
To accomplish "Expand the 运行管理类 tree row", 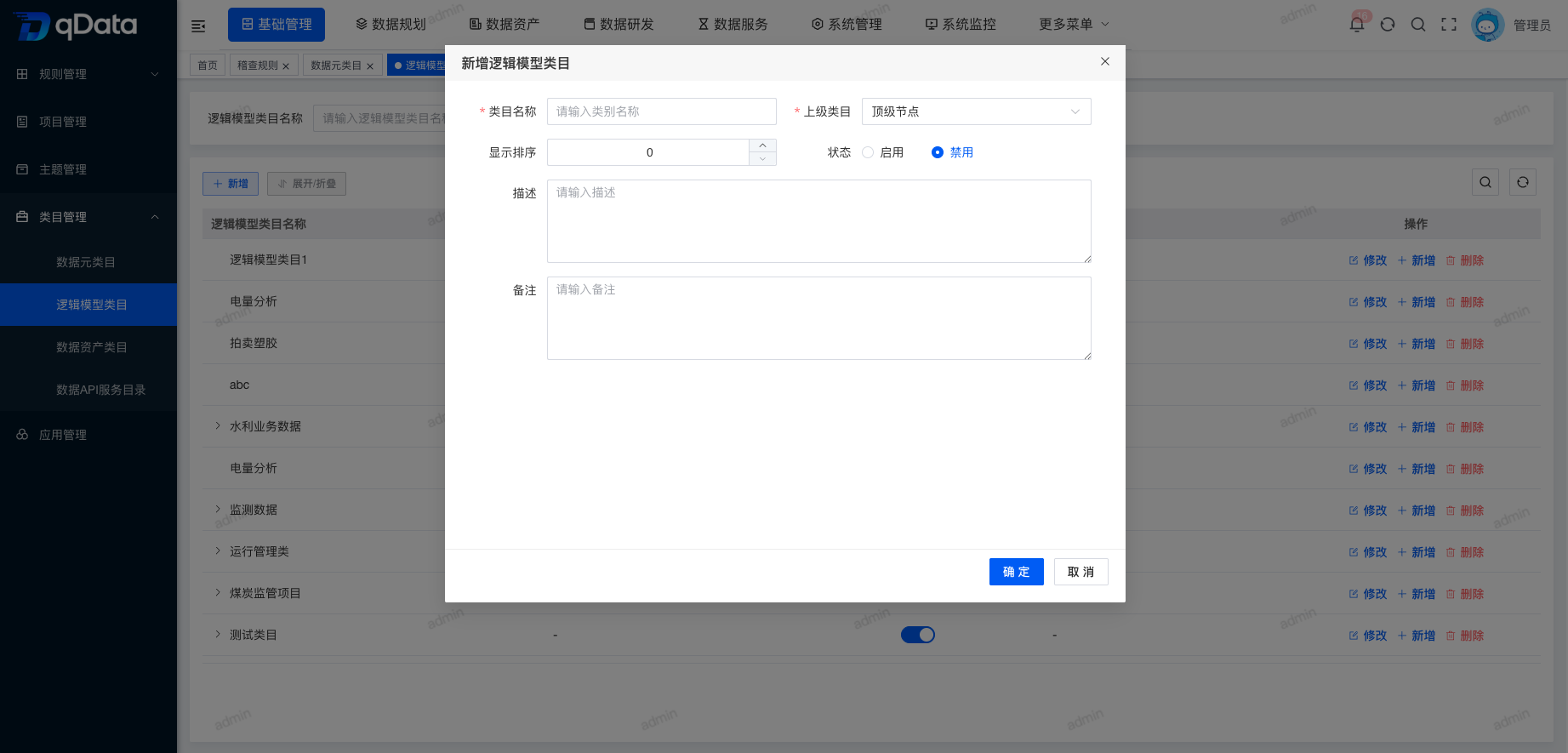I will click(x=218, y=550).
